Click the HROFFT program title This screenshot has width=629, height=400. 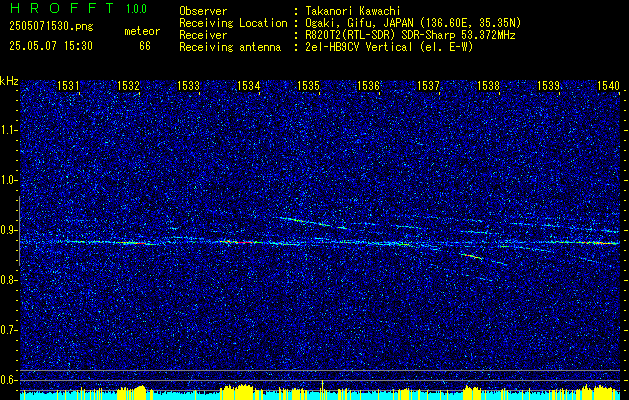(62, 8)
